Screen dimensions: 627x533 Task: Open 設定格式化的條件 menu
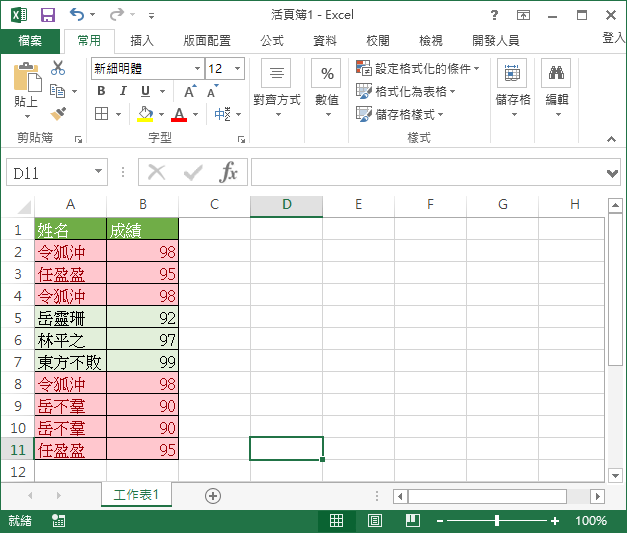pos(417,68)
